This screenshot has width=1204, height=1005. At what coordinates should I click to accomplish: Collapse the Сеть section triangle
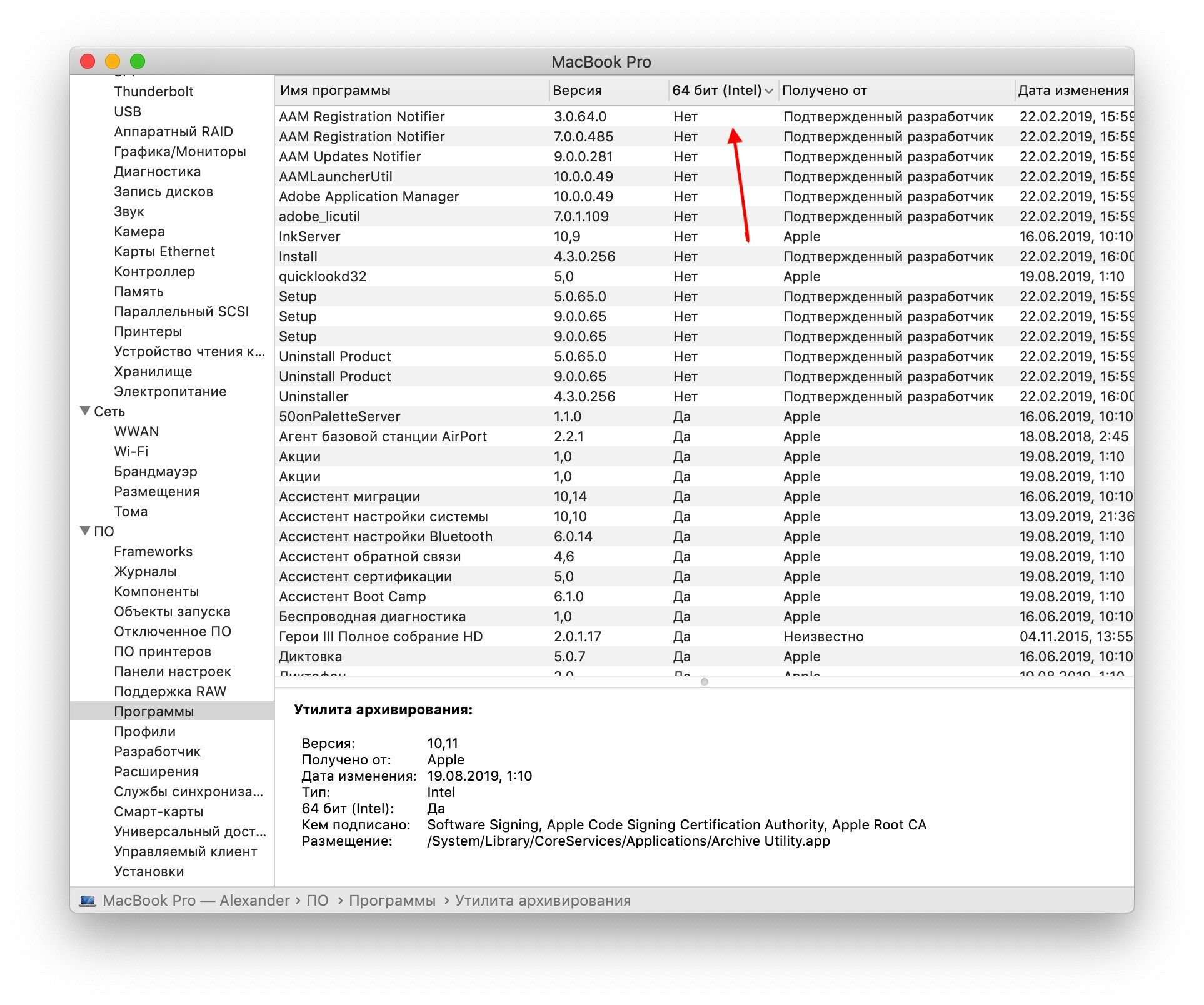(x=85, y=411)
